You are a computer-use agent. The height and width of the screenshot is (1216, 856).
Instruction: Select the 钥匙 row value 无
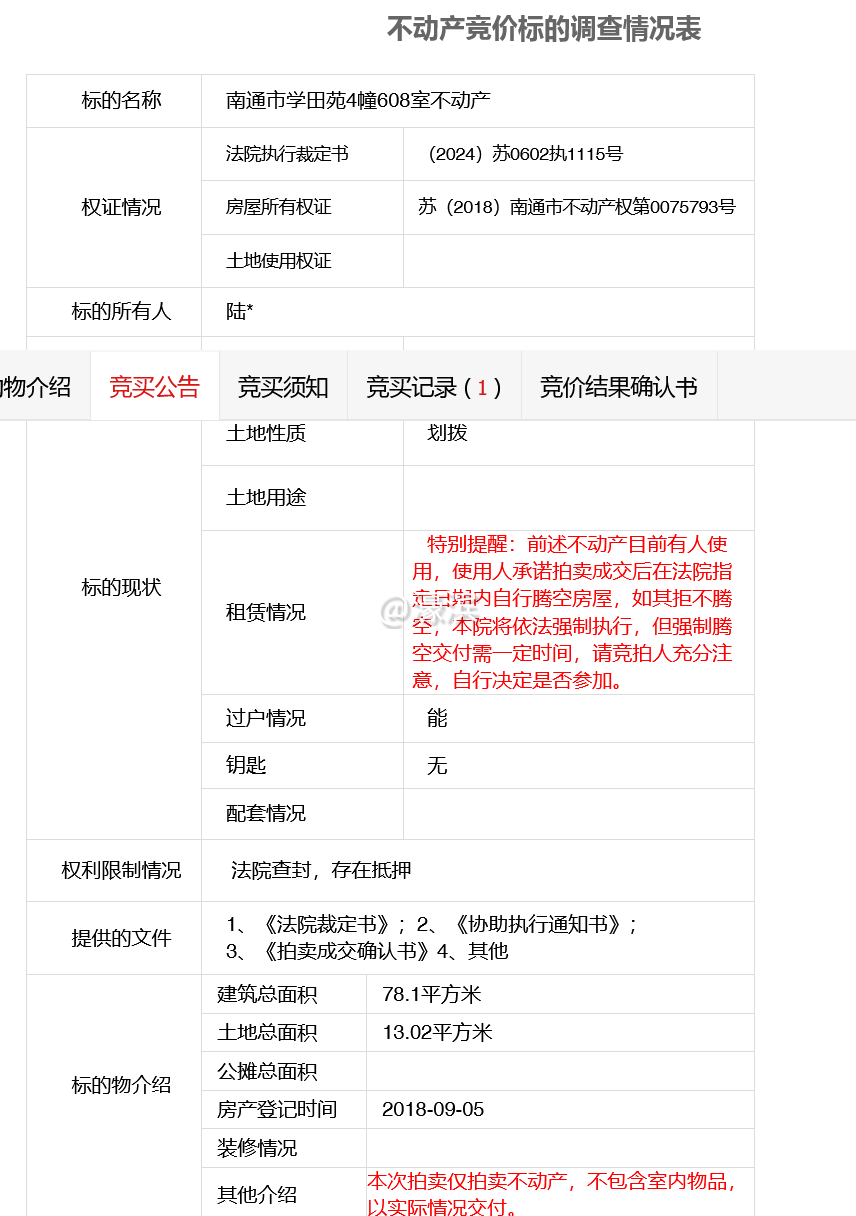point(435,765)
